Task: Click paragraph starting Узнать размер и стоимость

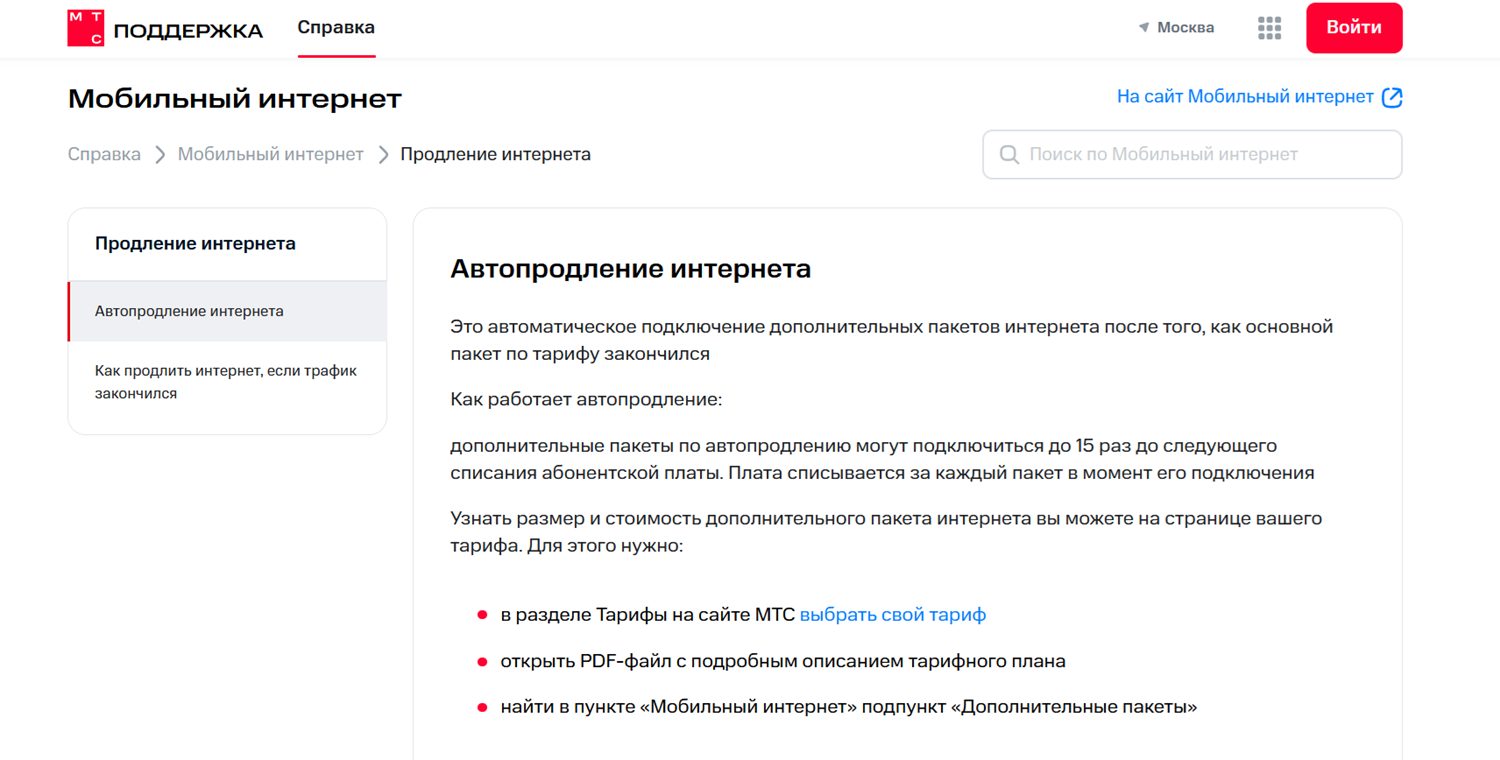Action: coord(886,533)
